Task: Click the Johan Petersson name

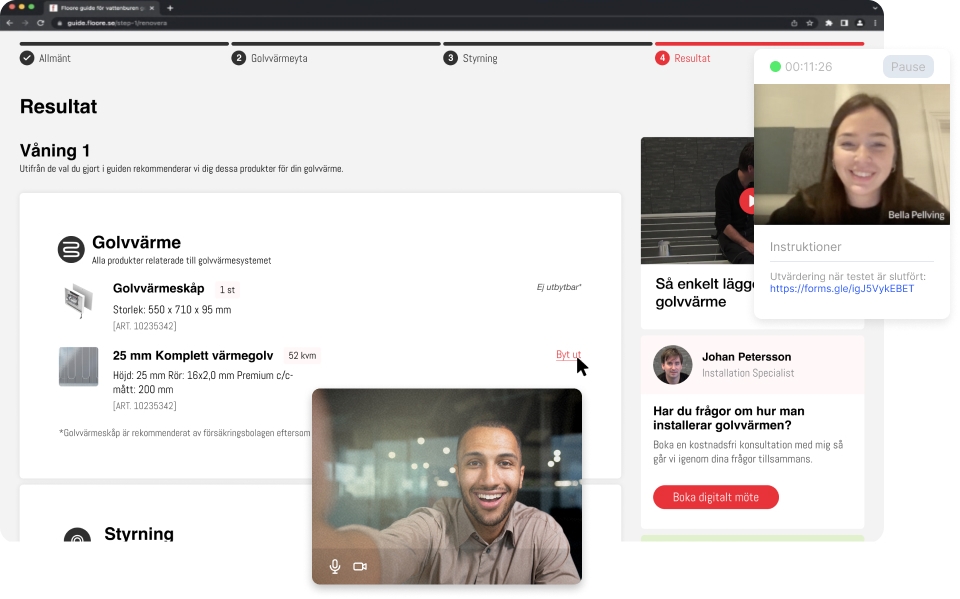Action: click(746, 357)
